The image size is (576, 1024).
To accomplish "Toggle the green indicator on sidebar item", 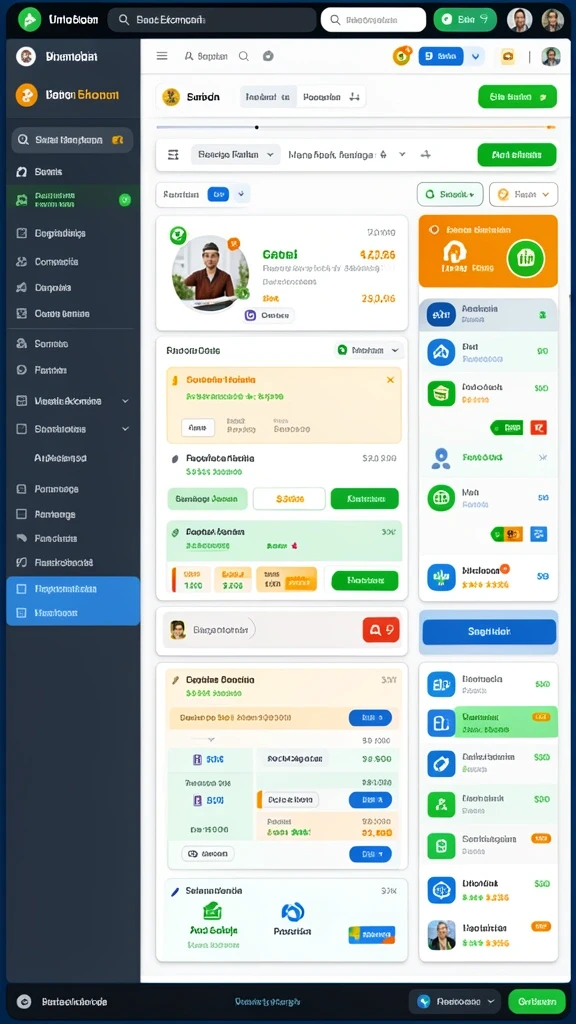I will [125, 200].
